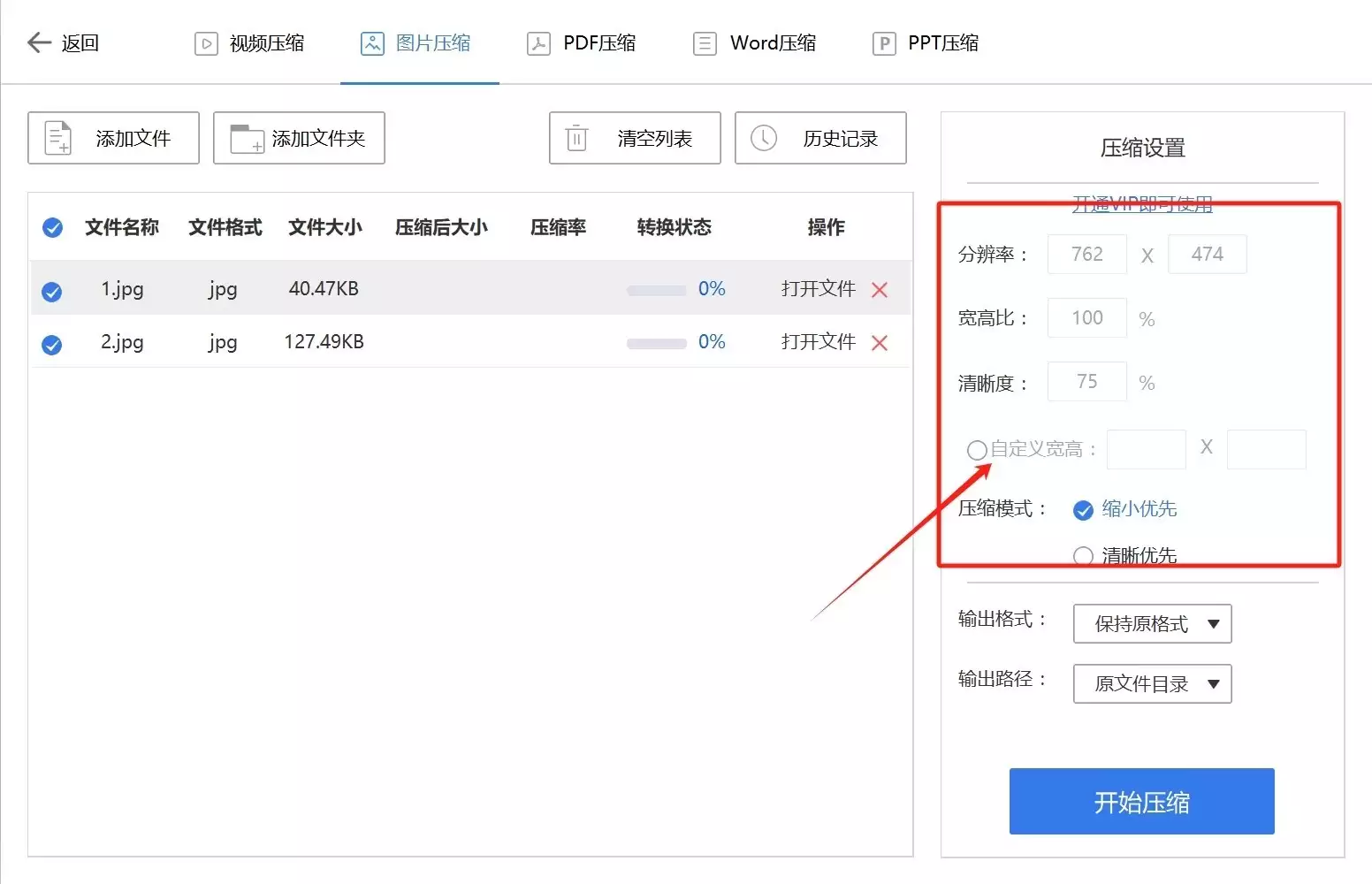The height and width of the screenshot is (884, 1372).
Task: Click the 压缩后大小 column header
Action: pyautogui.click(x=441, y=228)
